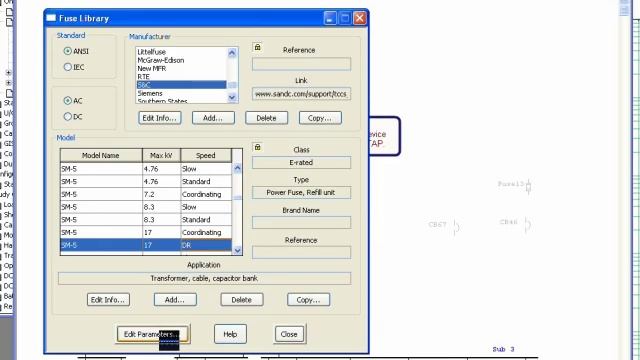Click the Help button

point(230,334)
